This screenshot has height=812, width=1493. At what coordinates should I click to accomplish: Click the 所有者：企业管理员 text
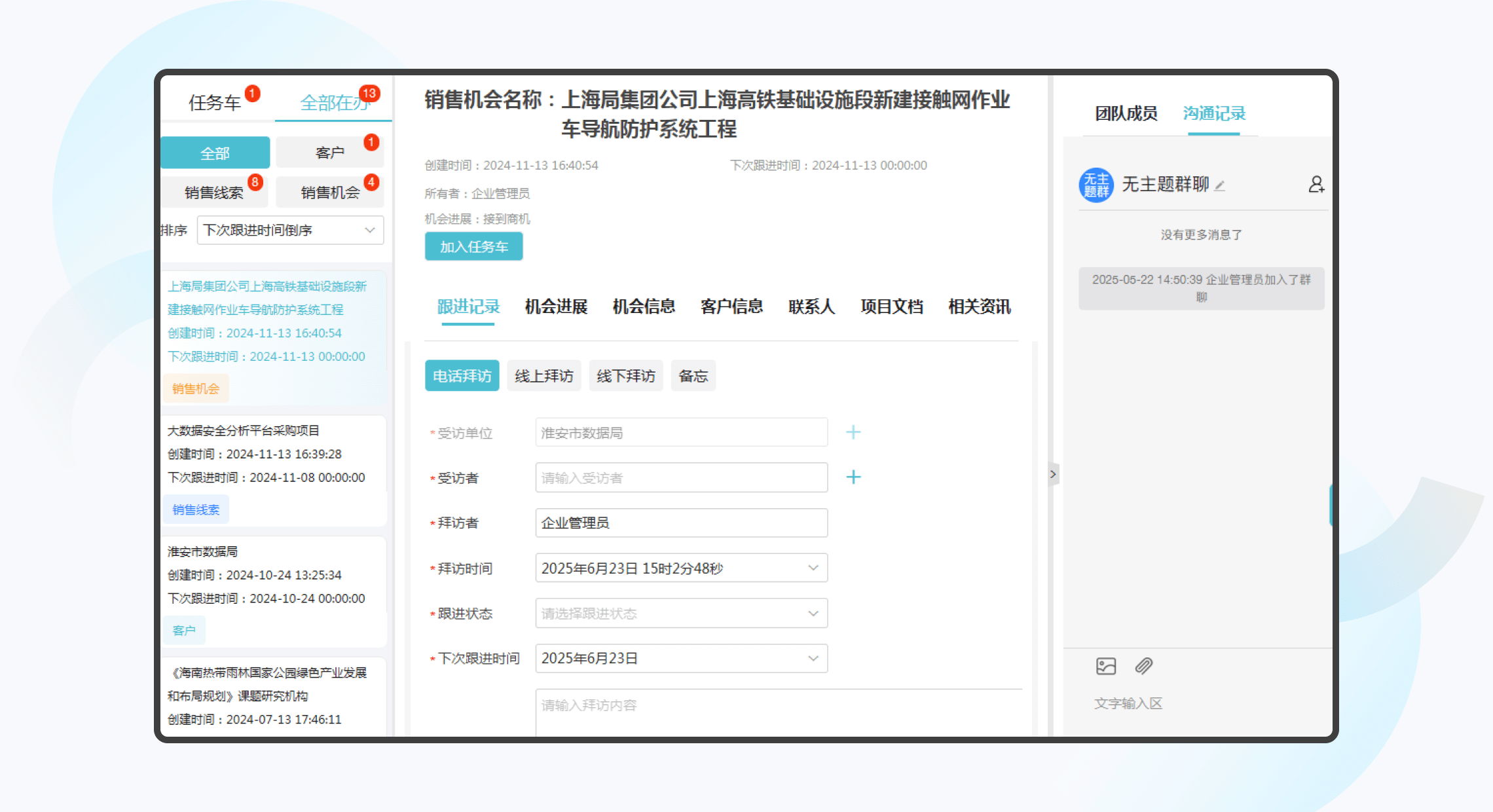coord(477,193)
